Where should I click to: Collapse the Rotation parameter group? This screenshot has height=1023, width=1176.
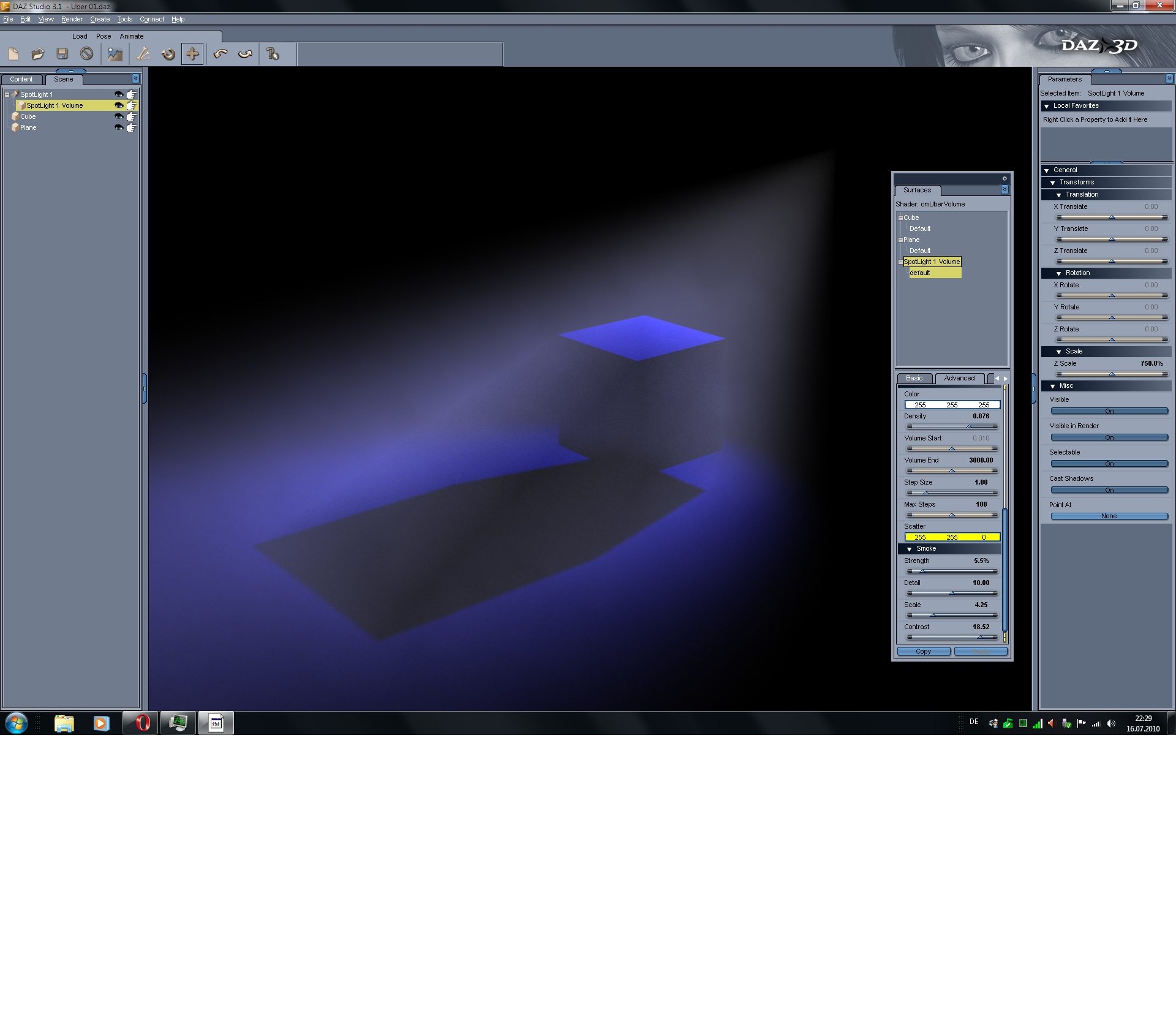[1058, 273]
